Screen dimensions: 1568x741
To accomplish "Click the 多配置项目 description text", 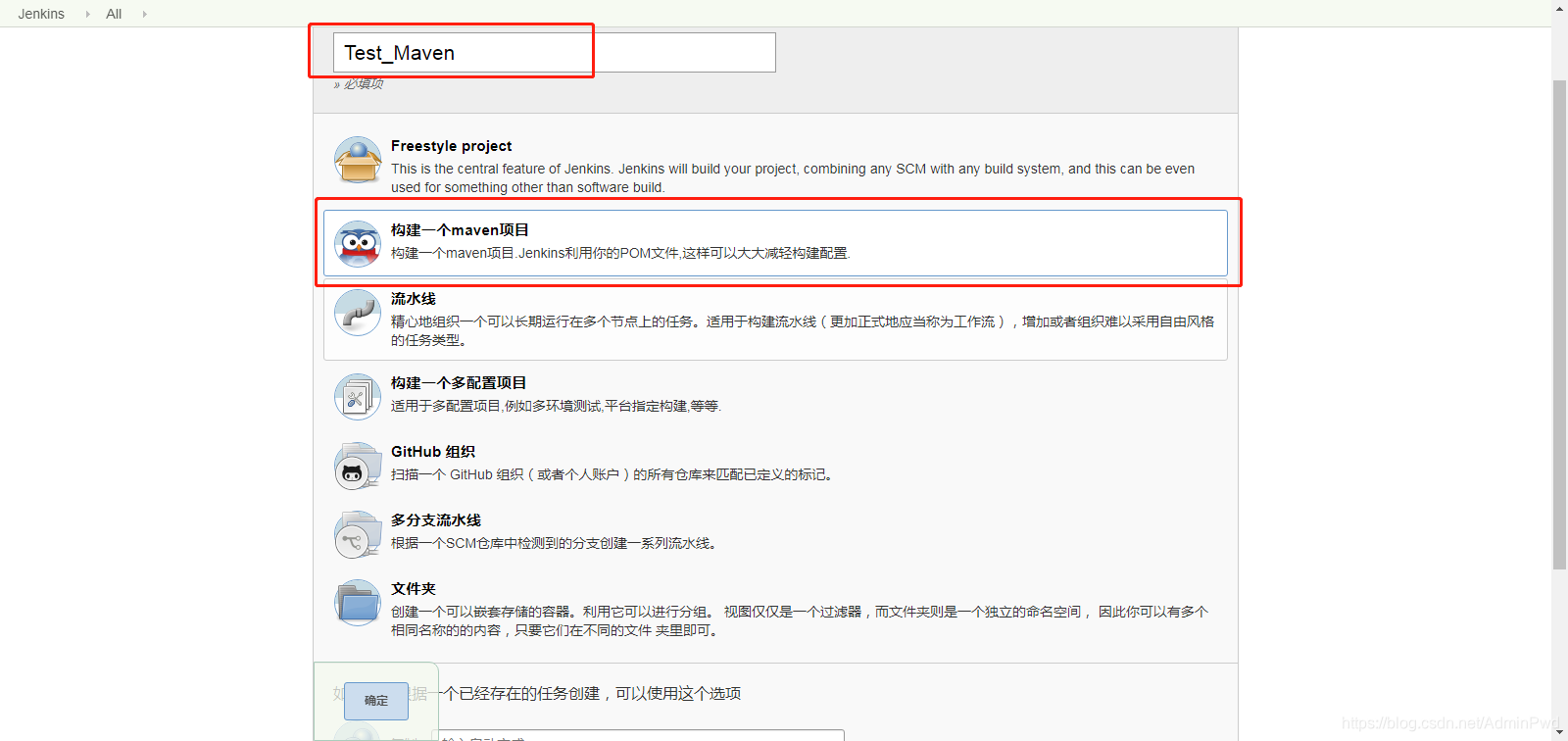I will click(x=556, y=406).
